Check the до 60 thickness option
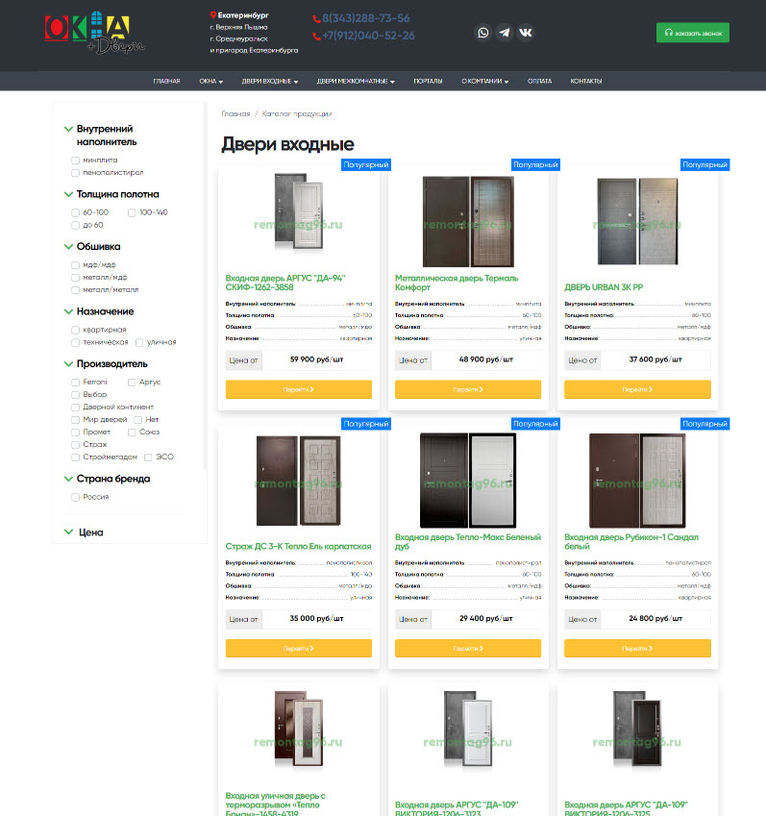766x816 pixels. click(75, 225)
